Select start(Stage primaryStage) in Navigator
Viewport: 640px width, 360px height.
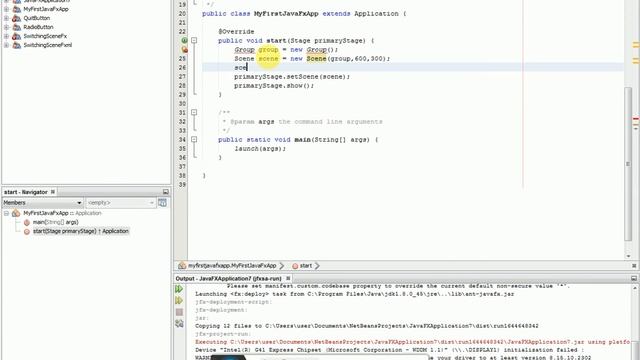pyautogui.click(x=81, y=231)
